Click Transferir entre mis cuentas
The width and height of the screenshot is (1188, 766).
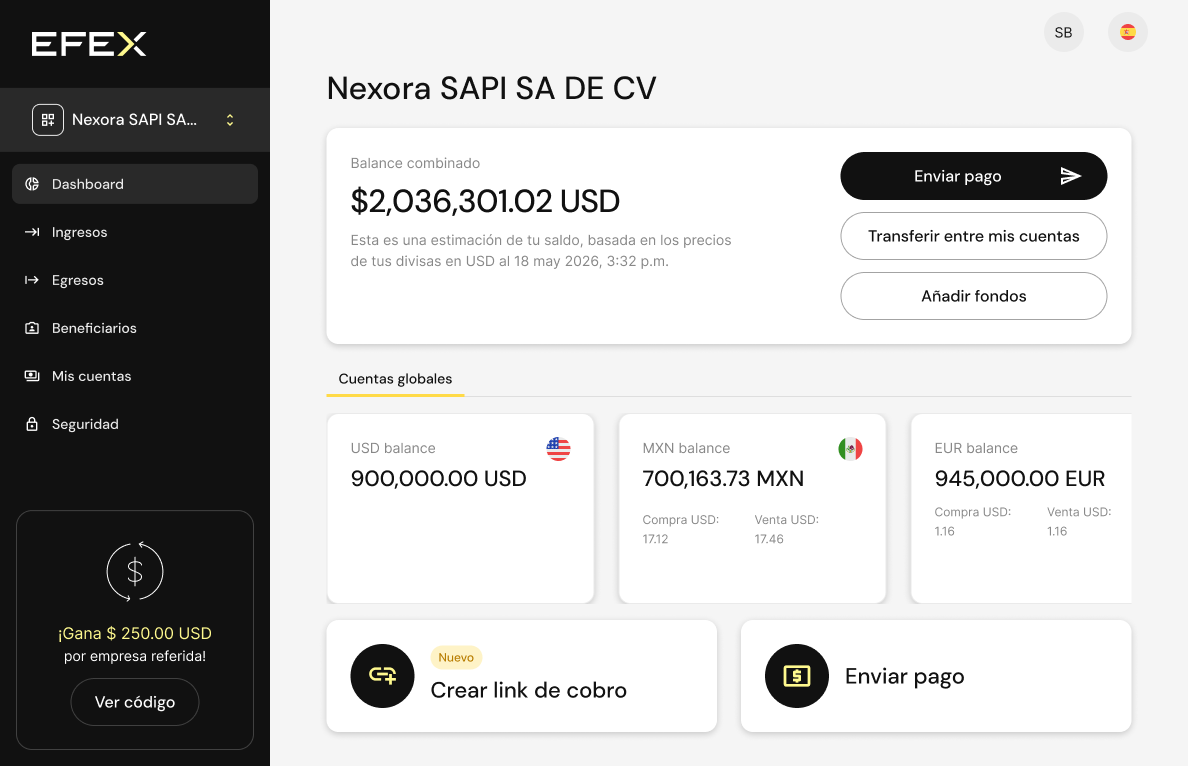[x=974, y=236]
